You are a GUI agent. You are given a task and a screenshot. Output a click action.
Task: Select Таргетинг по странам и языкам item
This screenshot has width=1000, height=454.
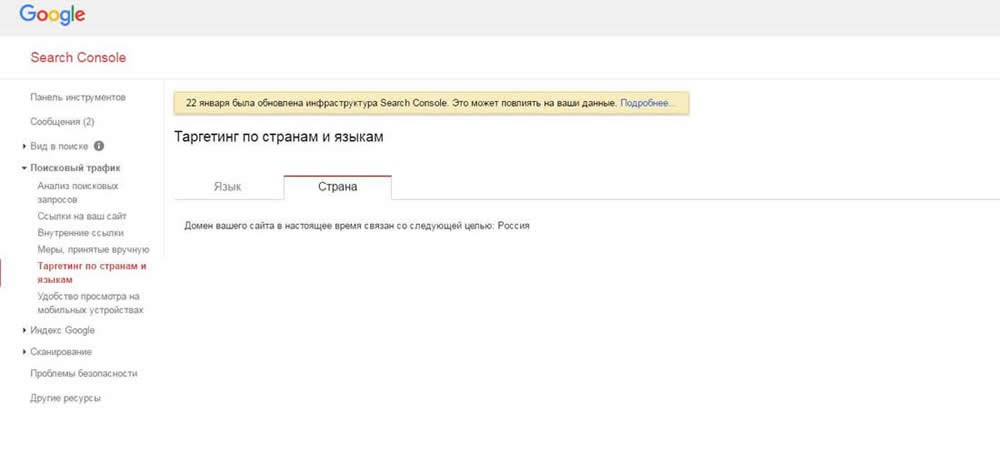coord(91,273)
